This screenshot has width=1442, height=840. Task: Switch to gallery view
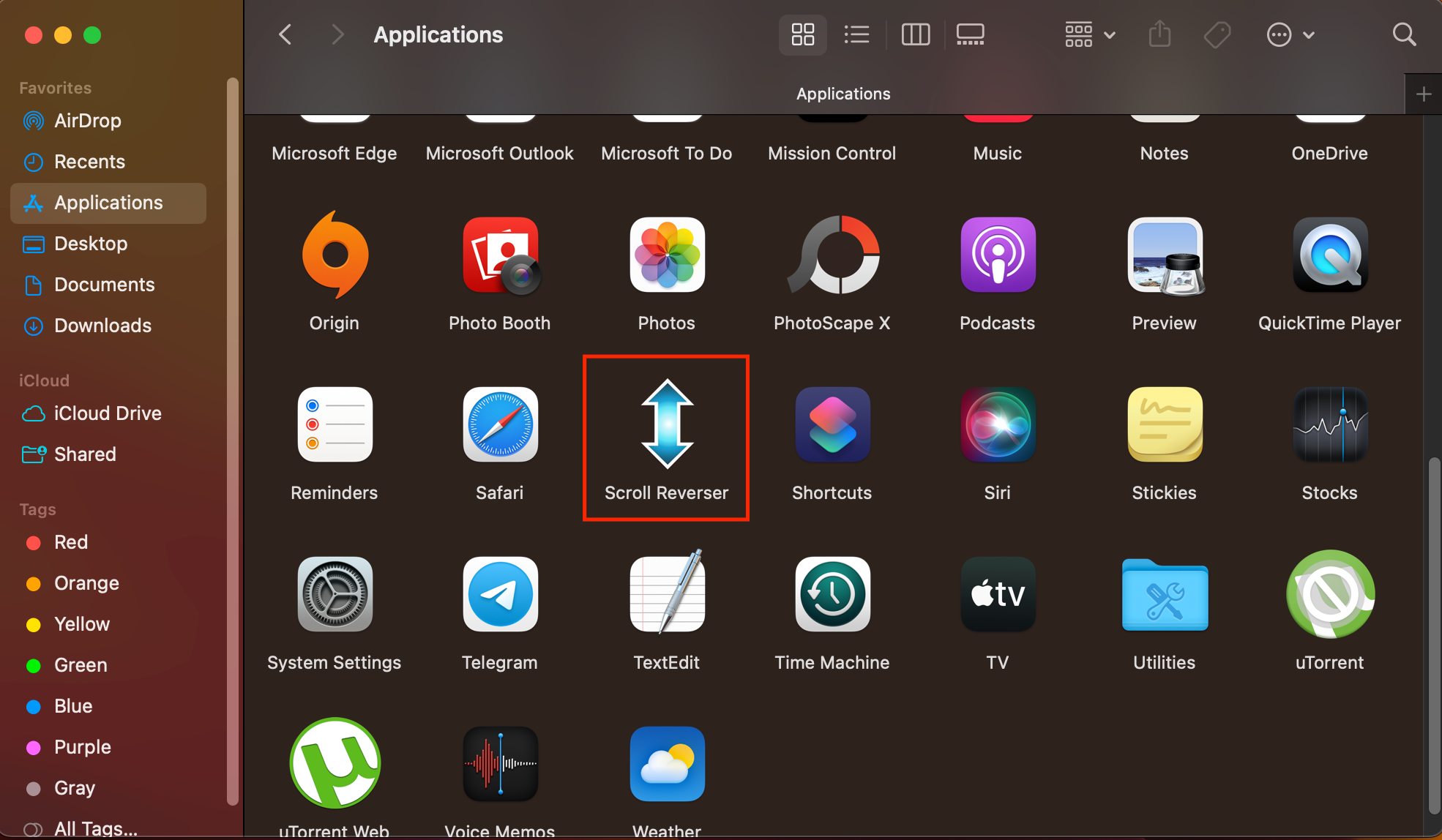click(971, 34)
